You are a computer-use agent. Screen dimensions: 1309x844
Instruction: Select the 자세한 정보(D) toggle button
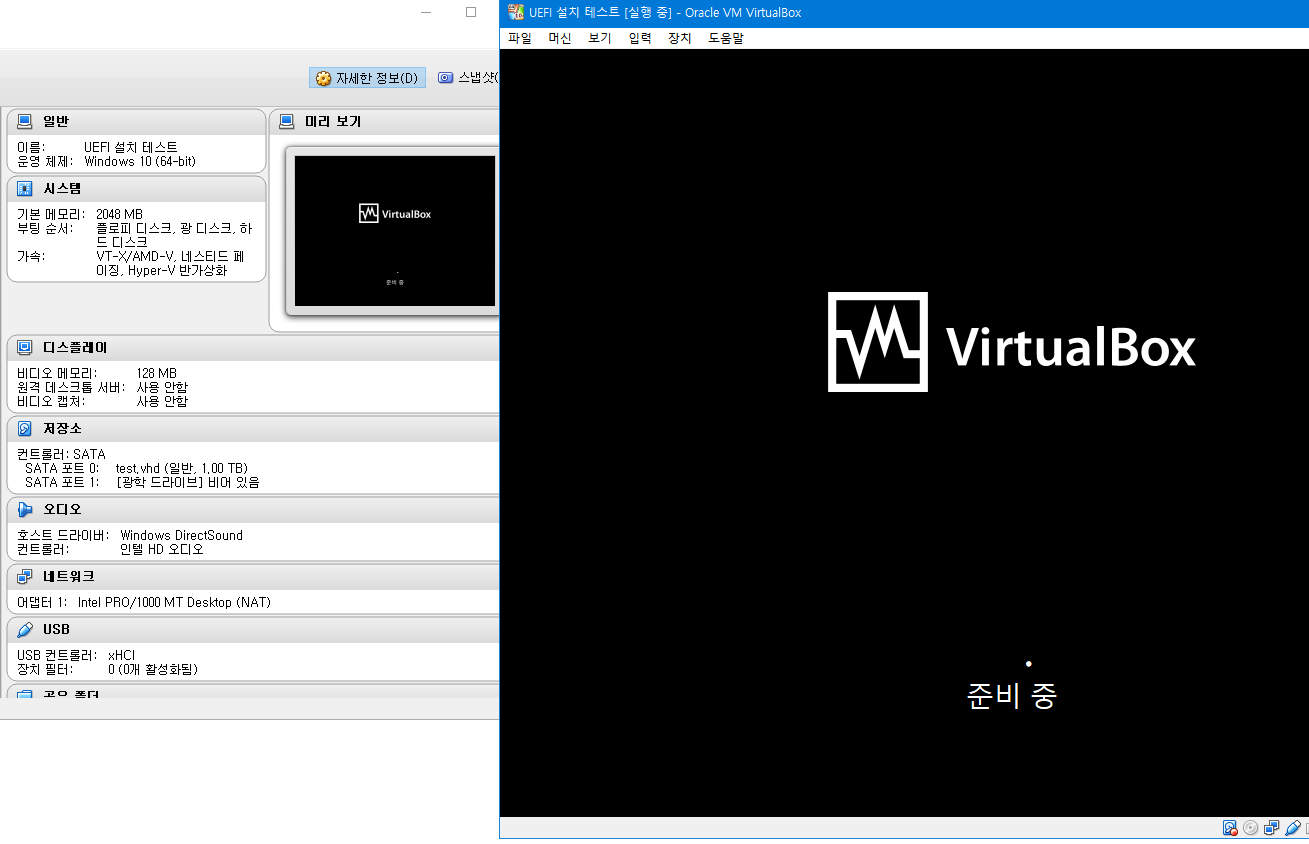(367, 78)
